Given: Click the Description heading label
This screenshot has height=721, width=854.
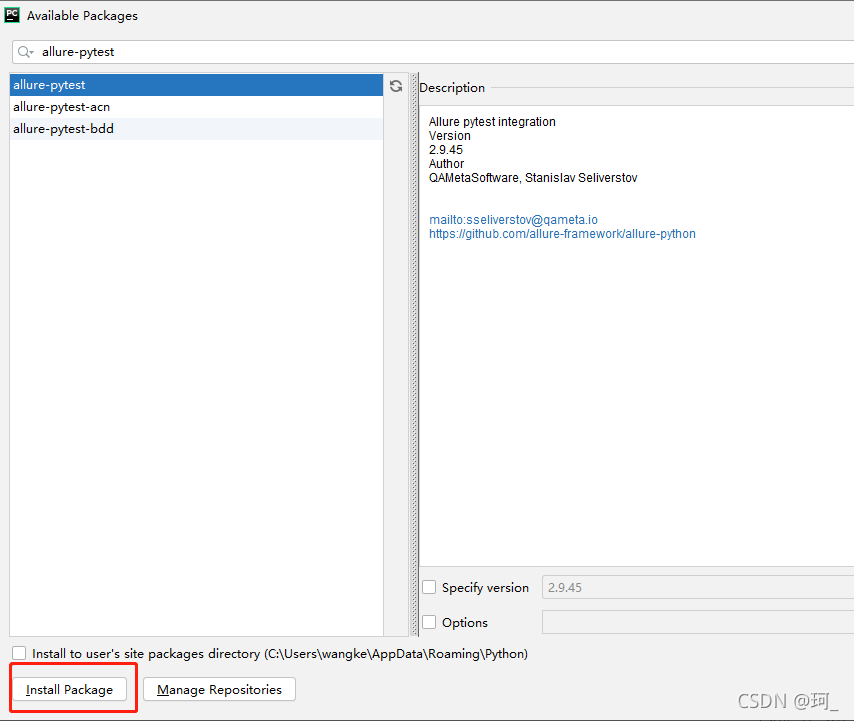Looking at the screenshot, I should (452, 88).
